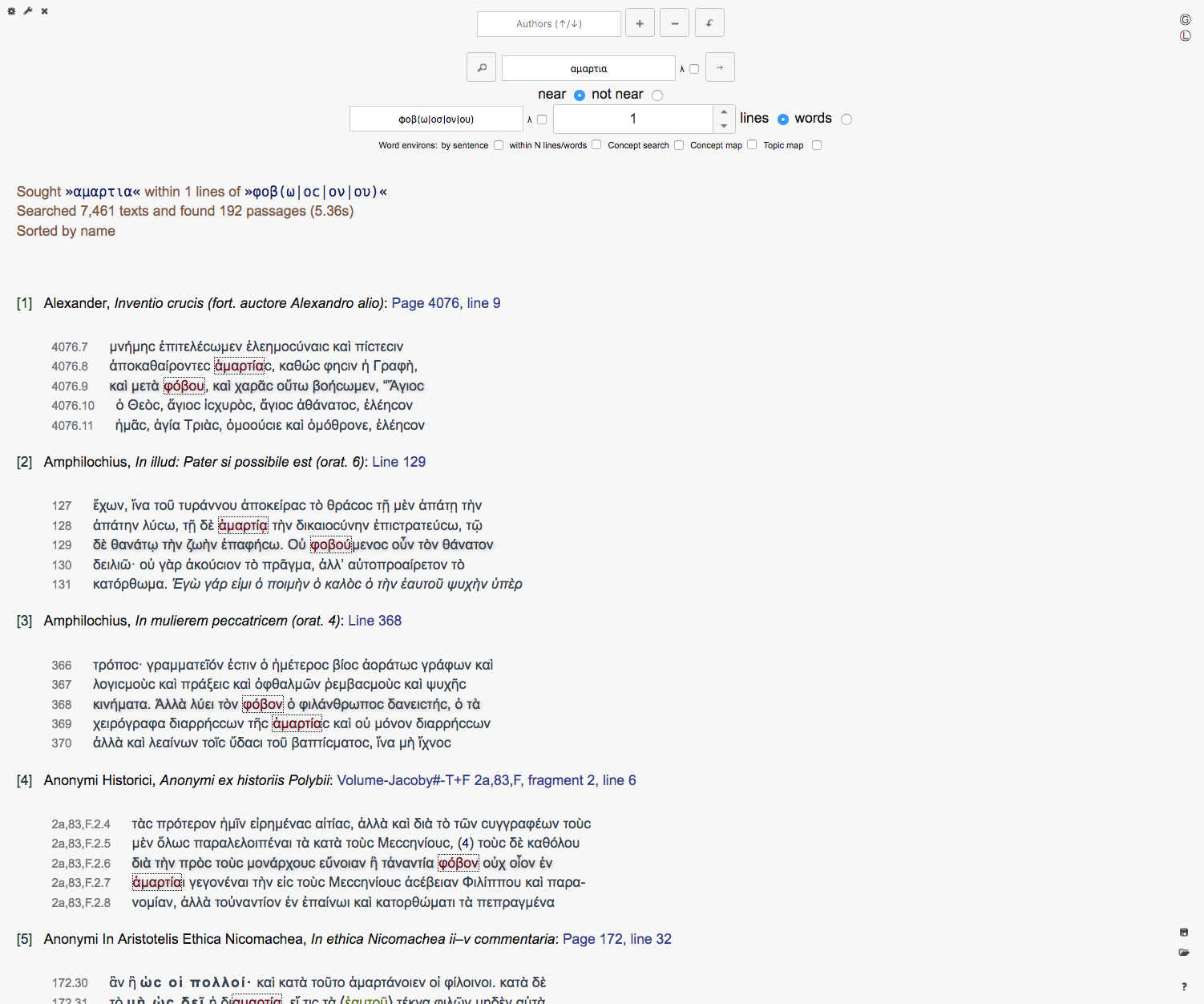Increase the proximity number using up arrow
Screen dimensions: 1204x1004
coord(724,112)
